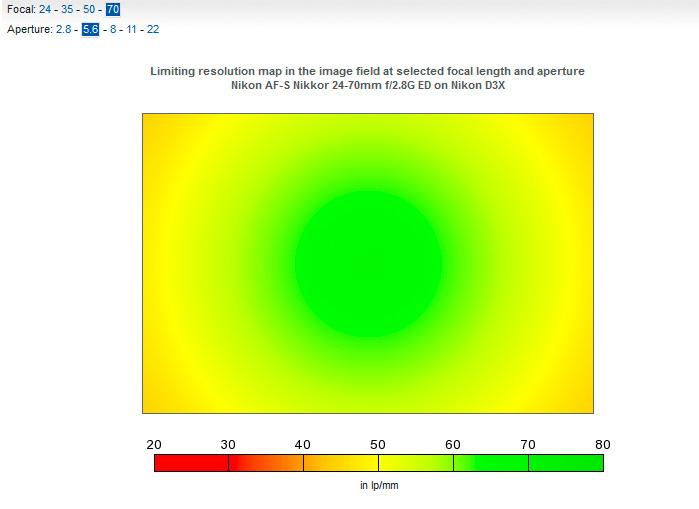Choose aperture 11

coord(131,29)
